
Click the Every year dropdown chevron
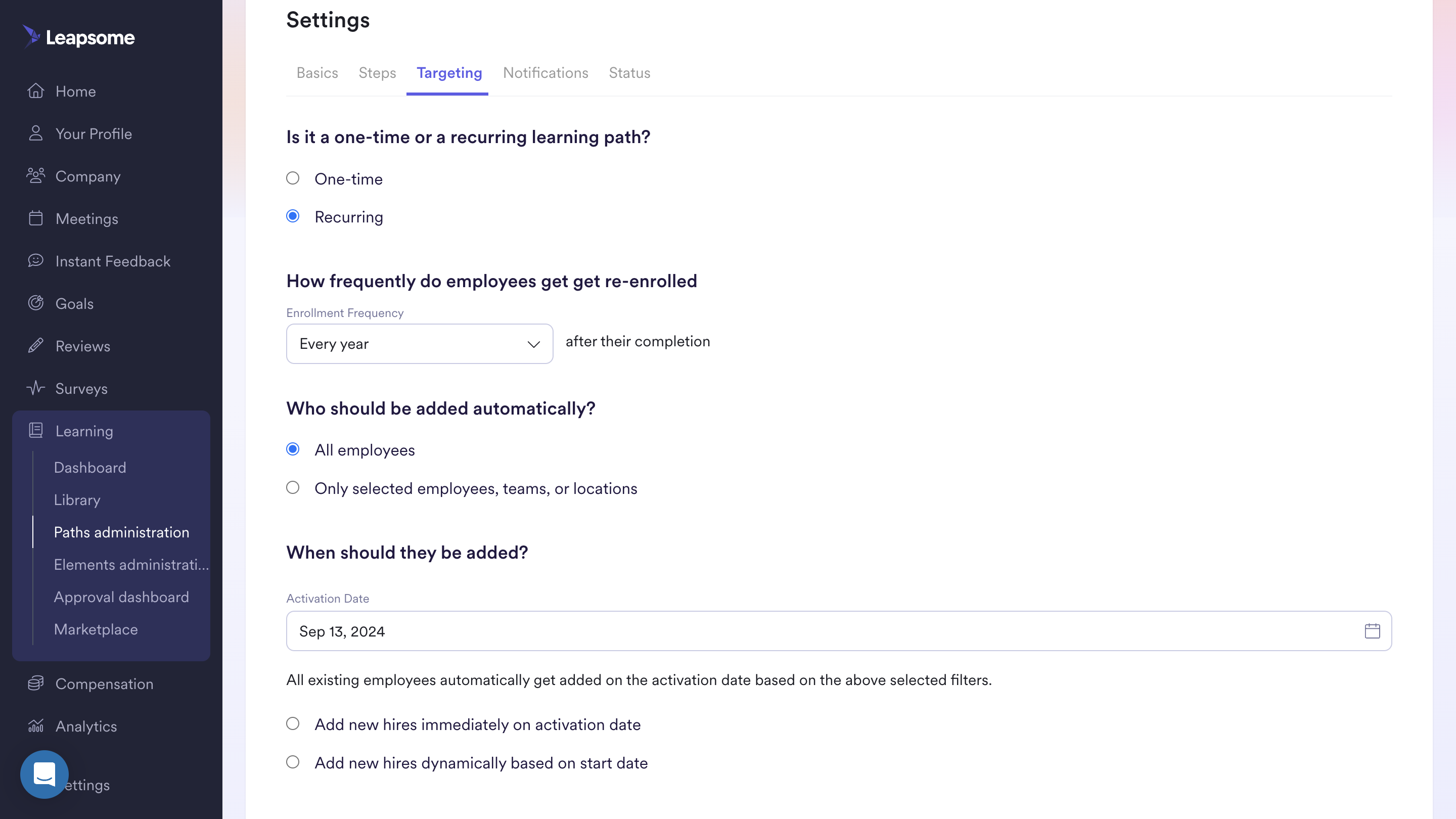pos(533,344)
